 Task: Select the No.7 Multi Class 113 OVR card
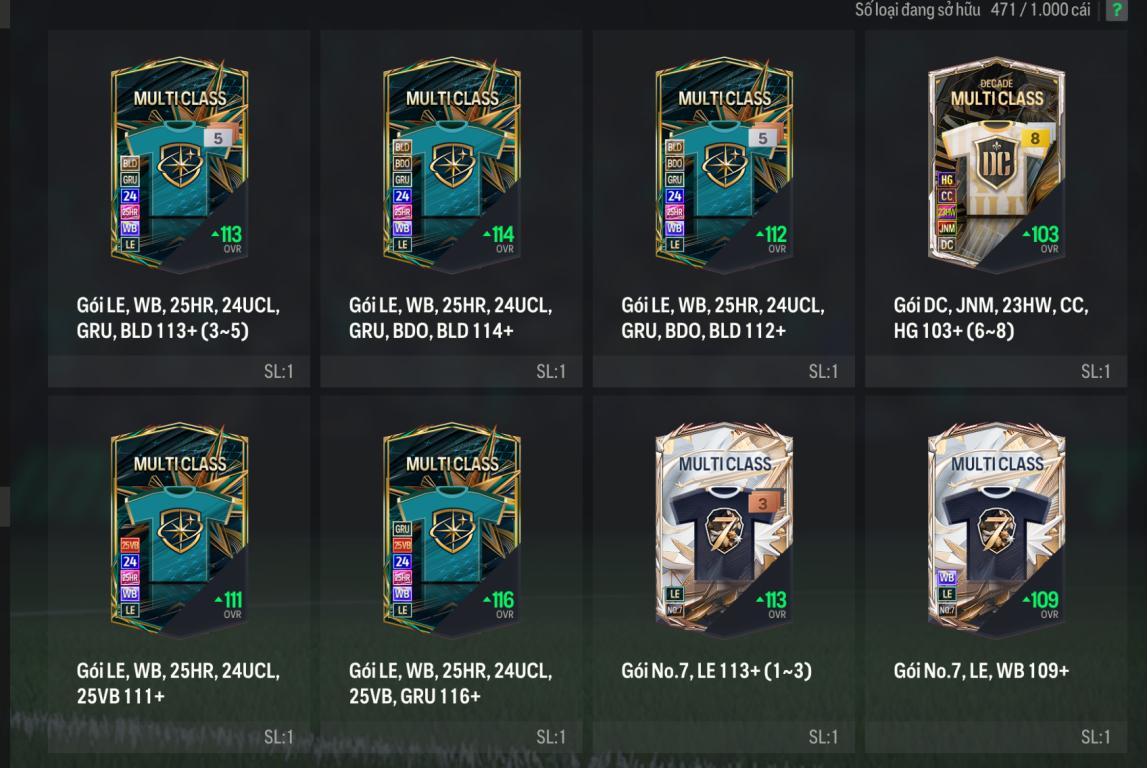[724, 531]
